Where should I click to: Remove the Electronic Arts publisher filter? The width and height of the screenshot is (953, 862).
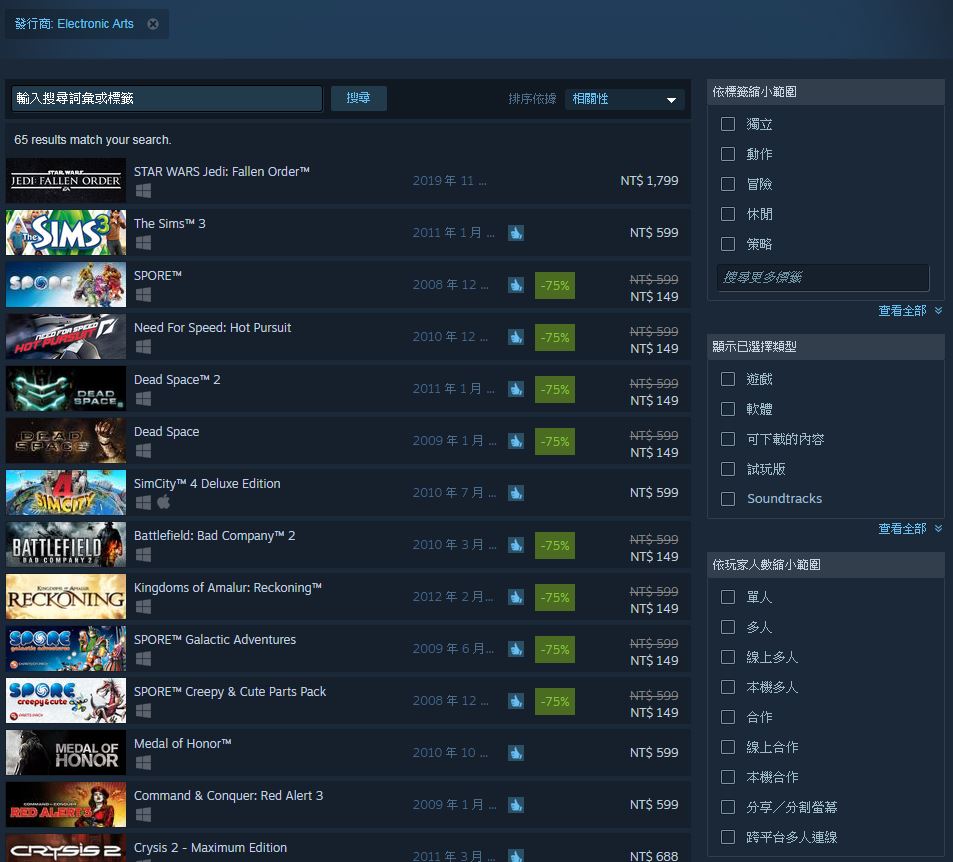click(153, 24)
